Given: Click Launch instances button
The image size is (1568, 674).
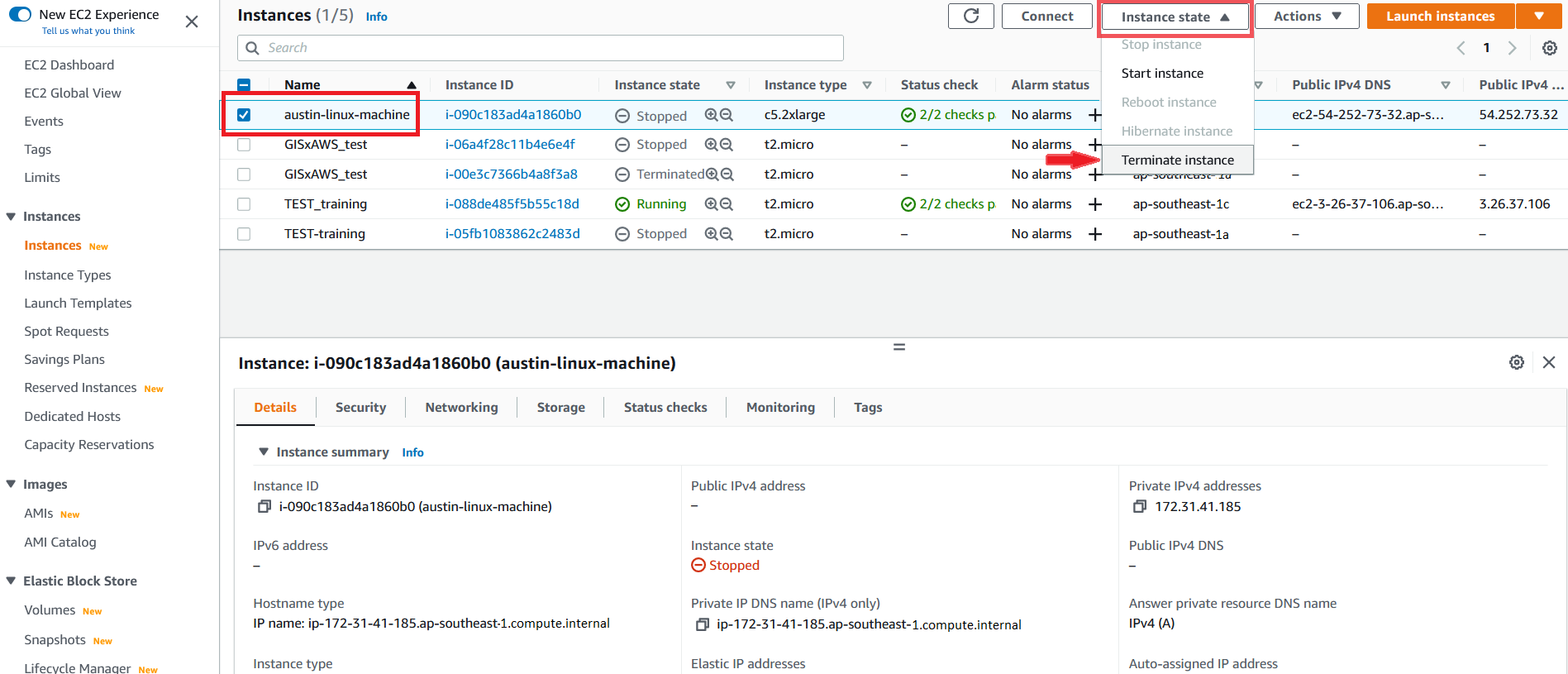Looking at the screenshot, I should (1441, 16).
